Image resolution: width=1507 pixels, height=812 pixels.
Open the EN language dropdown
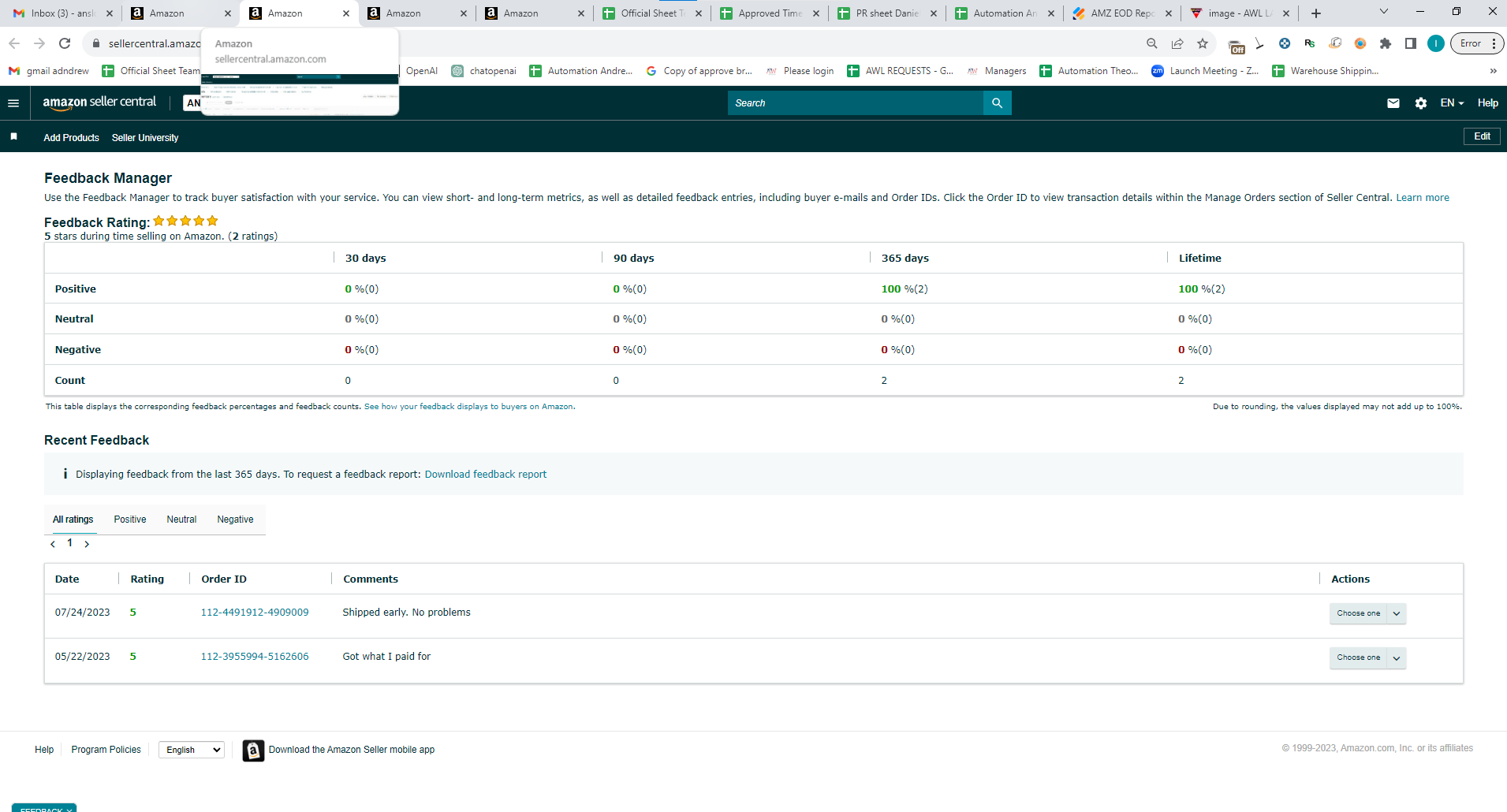(x=1452, y=103)
